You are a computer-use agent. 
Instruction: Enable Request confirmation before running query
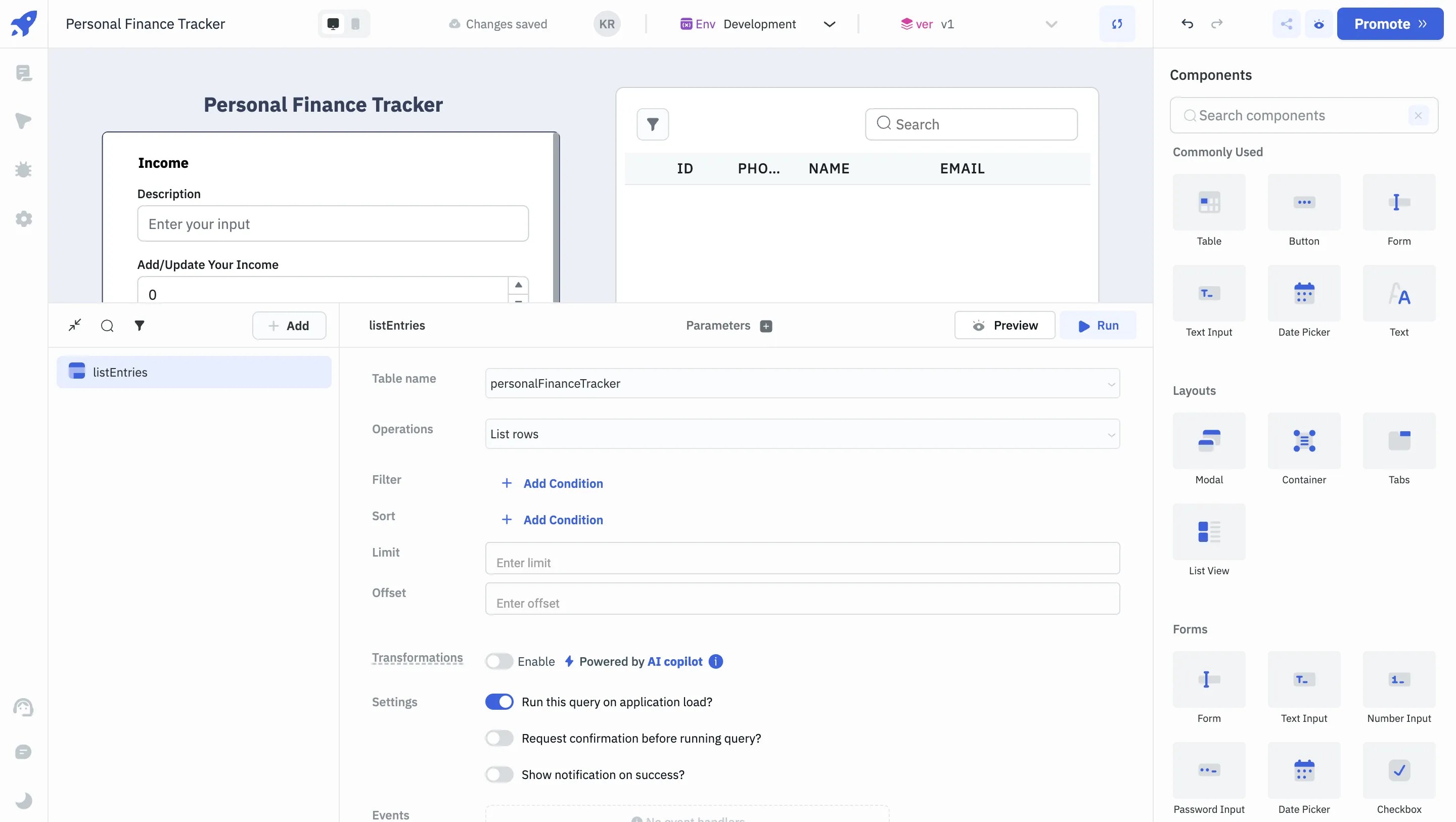(x=499, y=738)
